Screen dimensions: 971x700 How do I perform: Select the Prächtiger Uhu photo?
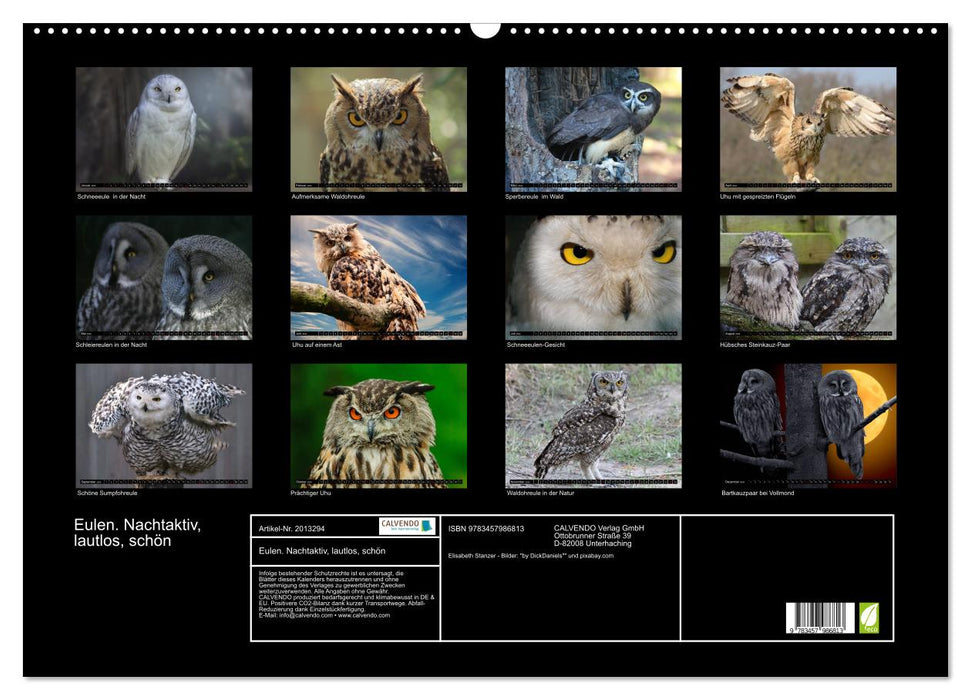tap(378, 425)
